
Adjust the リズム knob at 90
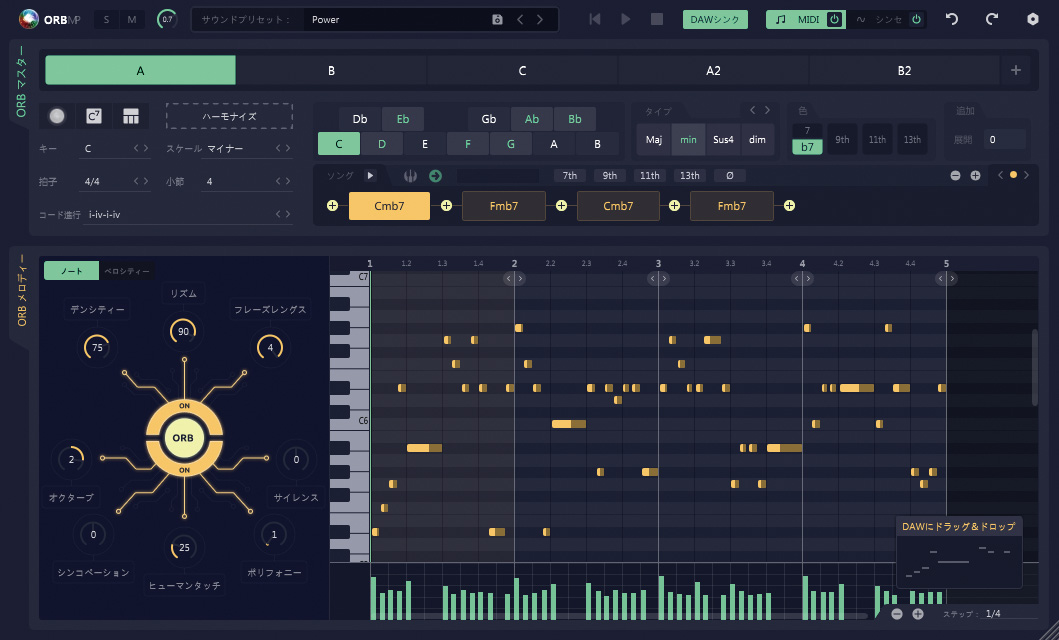coord(183,331)
